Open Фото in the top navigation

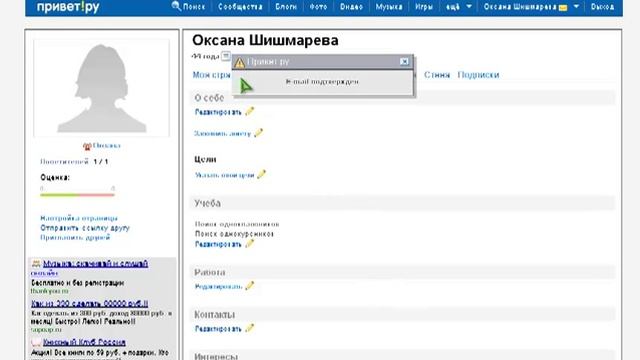(318, 7)
